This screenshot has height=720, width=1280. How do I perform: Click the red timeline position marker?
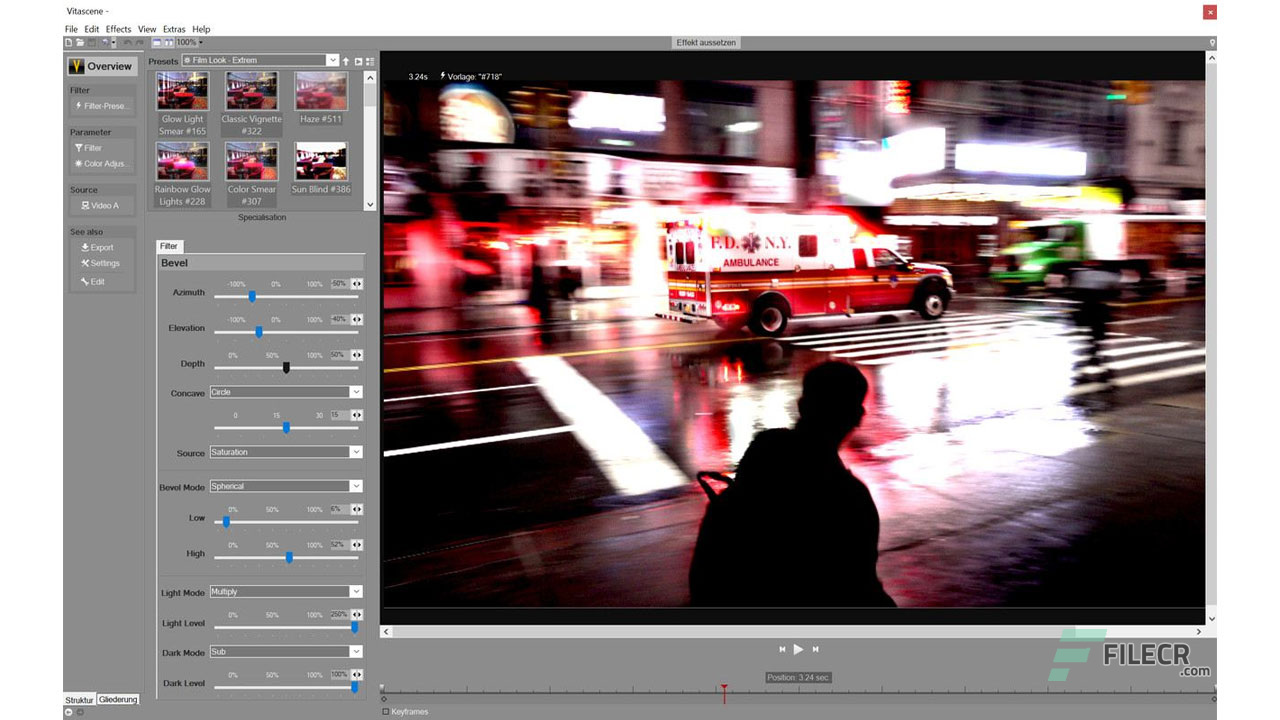724,693
